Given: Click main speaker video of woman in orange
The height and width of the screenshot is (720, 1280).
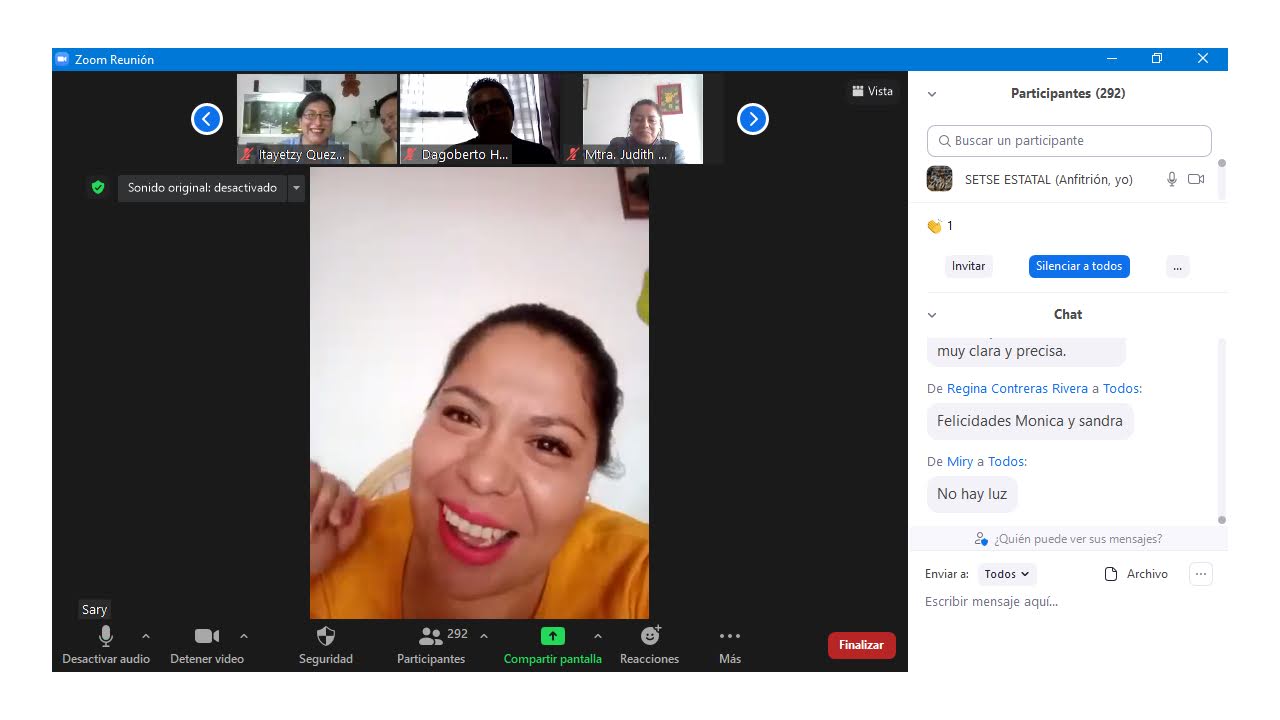Looking at the screenshot, I should click(479, 393).
